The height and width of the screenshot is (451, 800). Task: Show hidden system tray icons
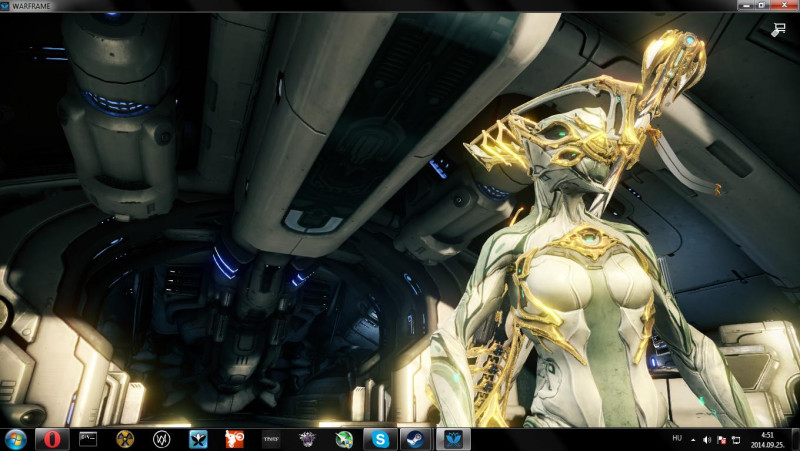693,440
